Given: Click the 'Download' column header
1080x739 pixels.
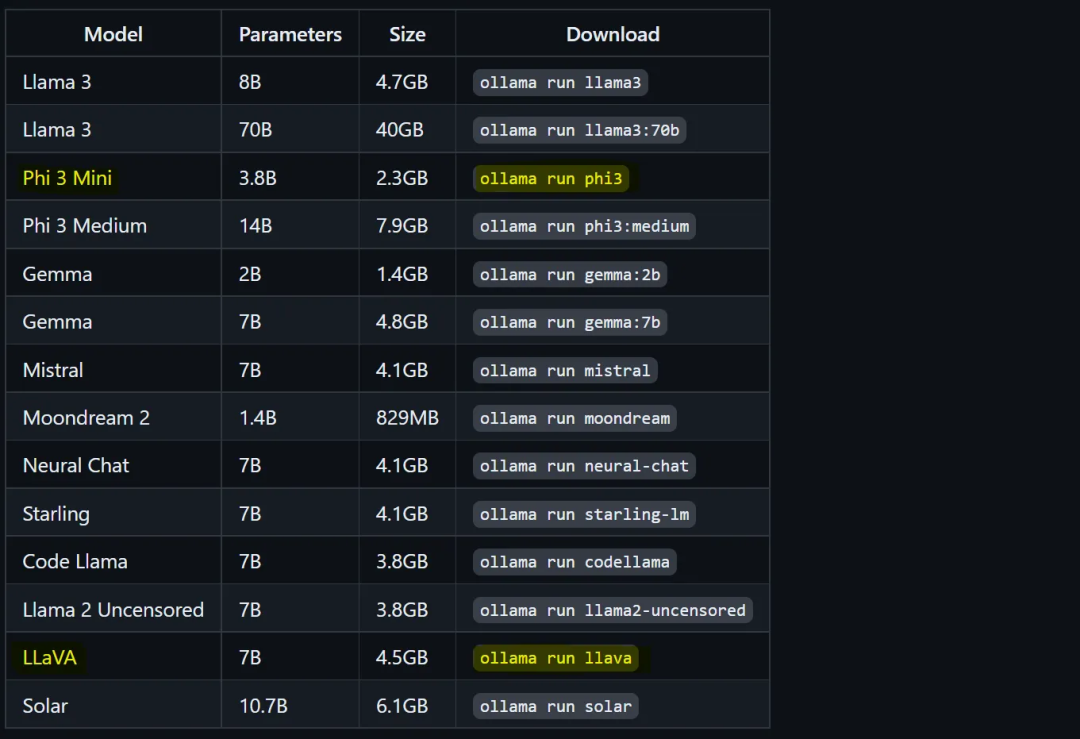Looking at the screenshot, I should pyautogui.click(x=612, y=34).
